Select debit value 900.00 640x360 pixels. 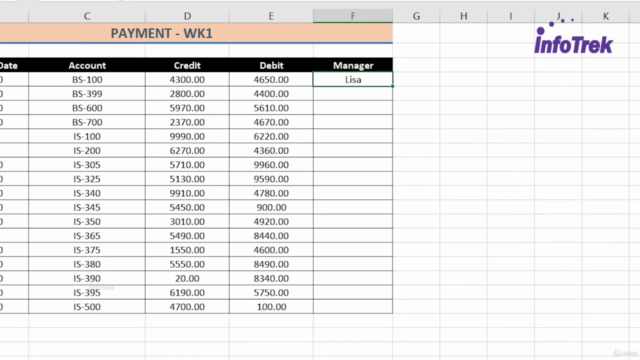(271, 207)
